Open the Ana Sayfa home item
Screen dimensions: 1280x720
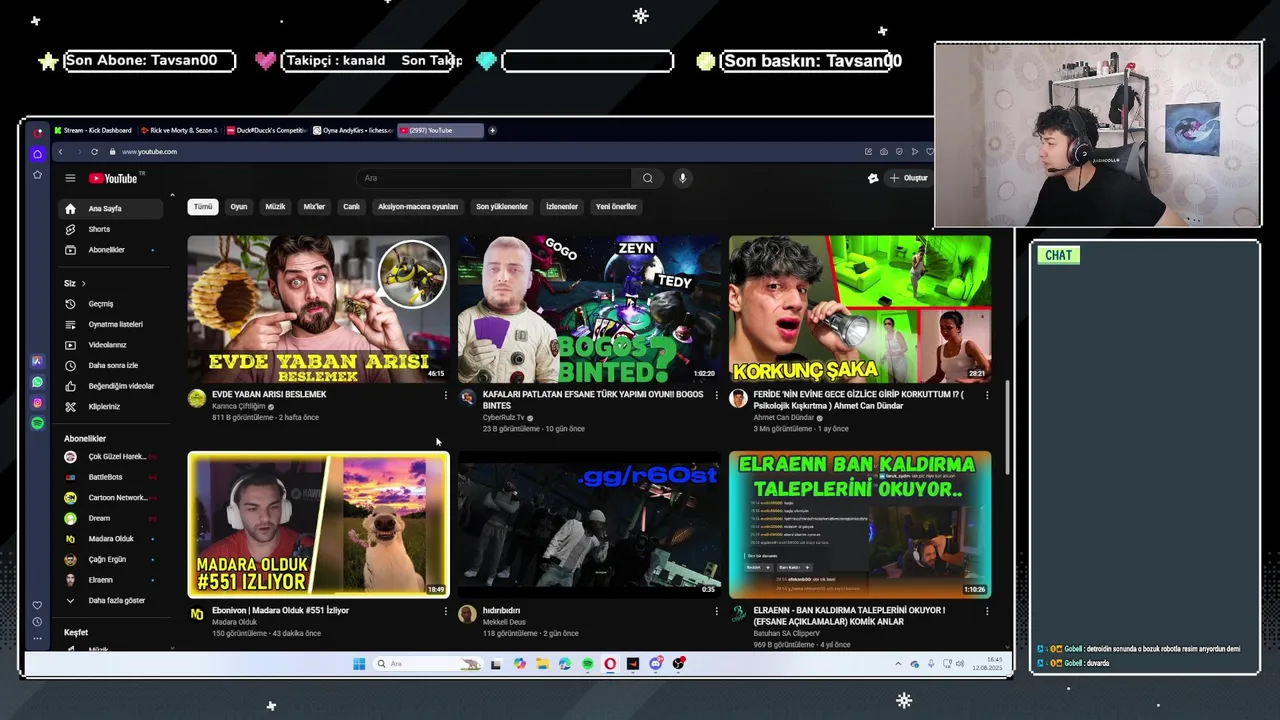click(x=110, y=209)
